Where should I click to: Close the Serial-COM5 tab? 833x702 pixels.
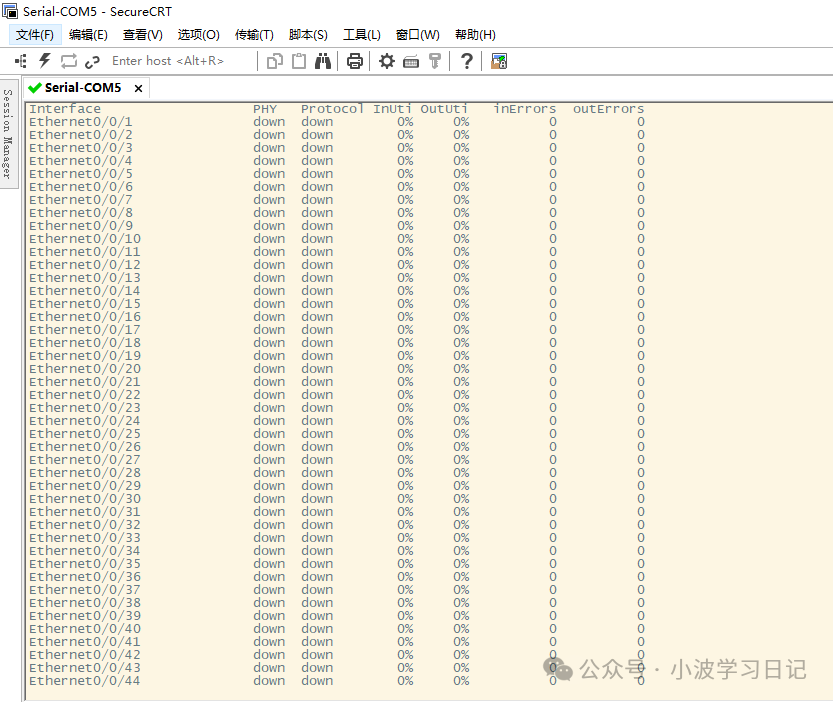pos(139,88)
